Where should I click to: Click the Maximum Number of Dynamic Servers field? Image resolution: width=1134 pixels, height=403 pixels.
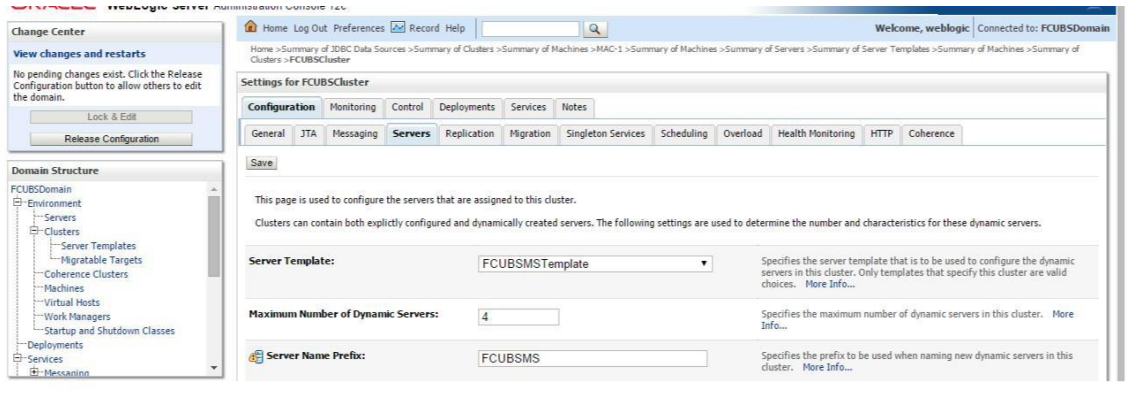tap(519, 317)
